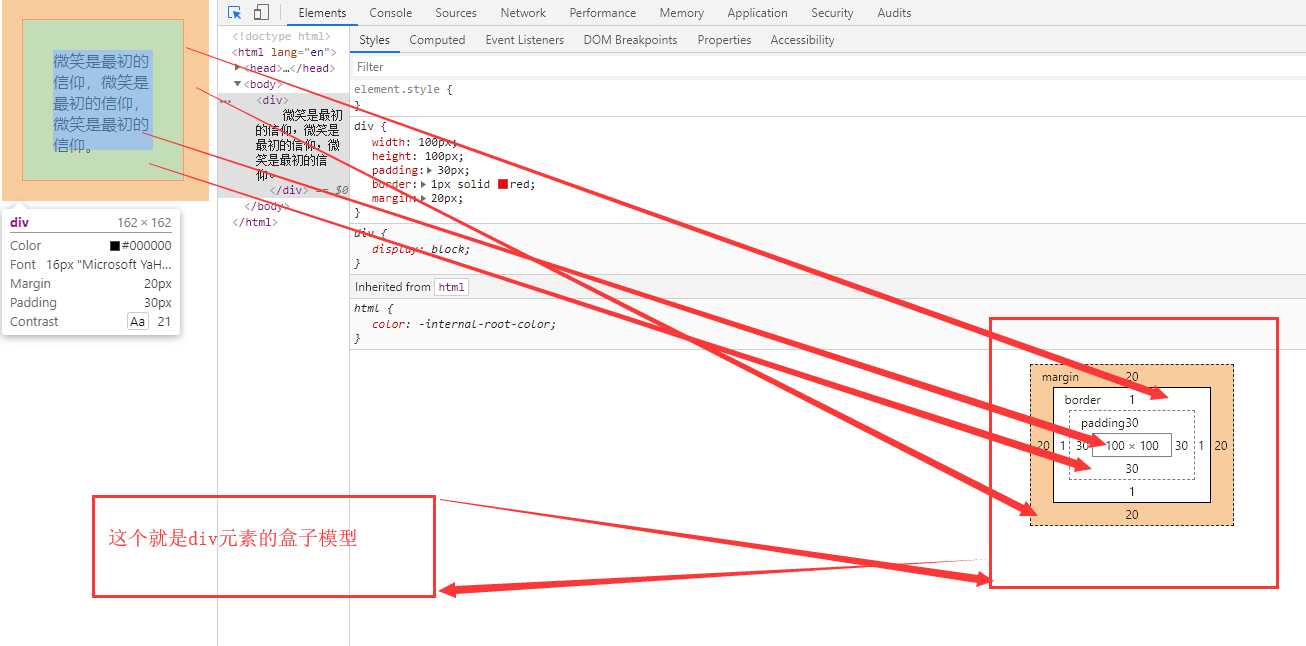The width and height of the screenshot is (1306, 646).
Task: Click the Font row in element tooltip
Action: pyautogui.click(x=91, y=265)
